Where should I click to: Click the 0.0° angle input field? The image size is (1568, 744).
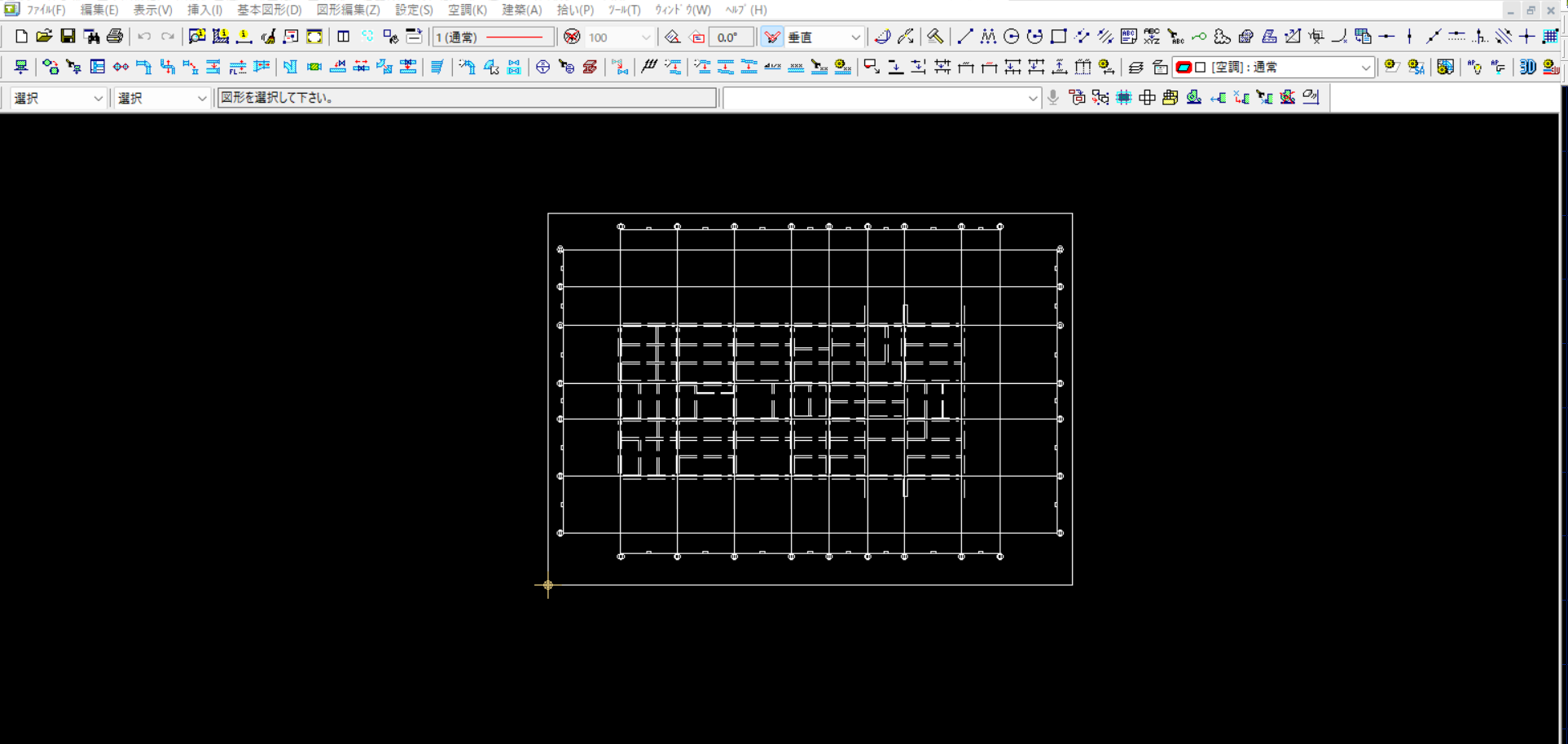730,37
